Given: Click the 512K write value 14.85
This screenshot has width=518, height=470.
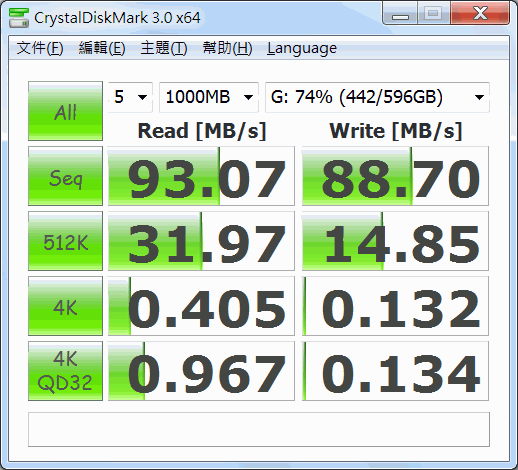Looking at the screenshot, I should click(395, 241).
